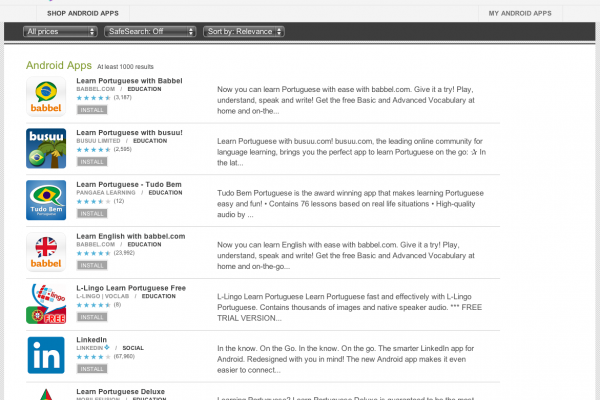This screenshot has height=400, width=600.
Task: Install Learn Portuguese - Tudo Bem
Action: pyautogui.click(x=92, y=214)
